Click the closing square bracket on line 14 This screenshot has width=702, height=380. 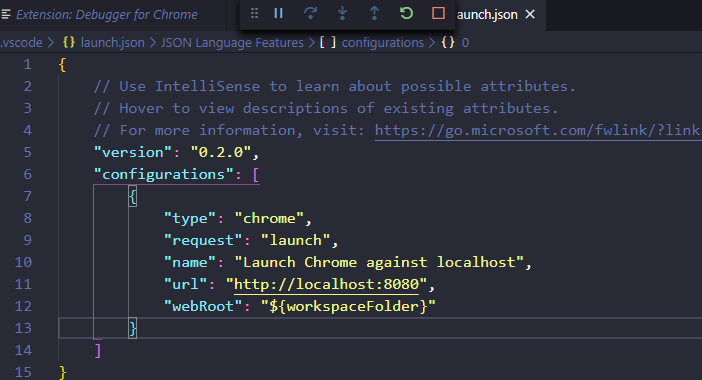point(98,350)
